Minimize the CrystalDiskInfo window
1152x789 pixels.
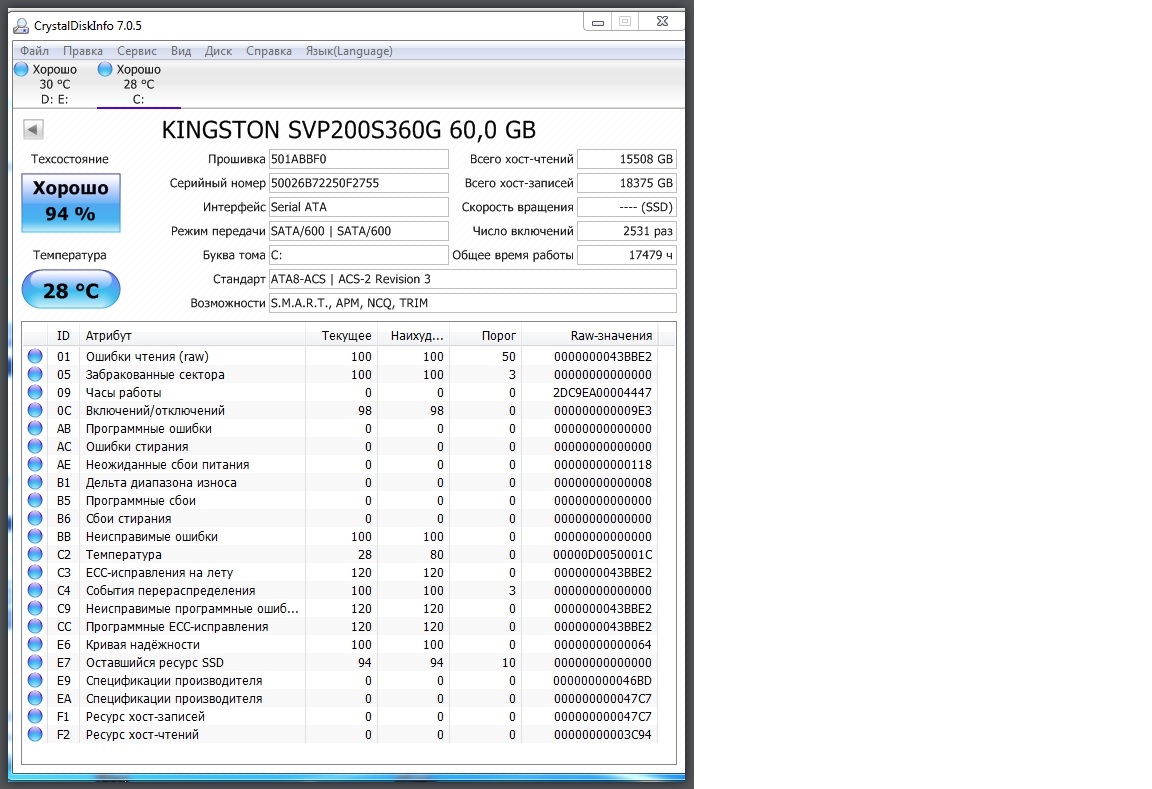[x=598, y=22]
